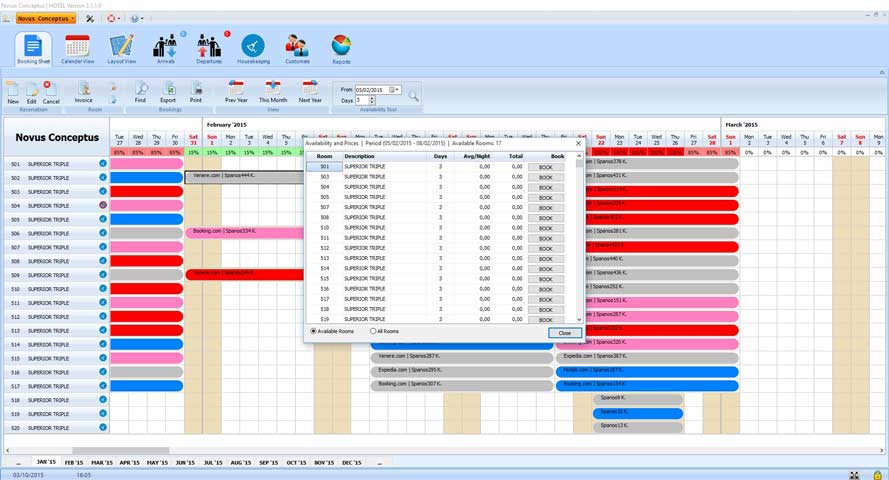Open the Customers section
The width and height of the screenshot is (889, 480).
[x=297, y=48]
